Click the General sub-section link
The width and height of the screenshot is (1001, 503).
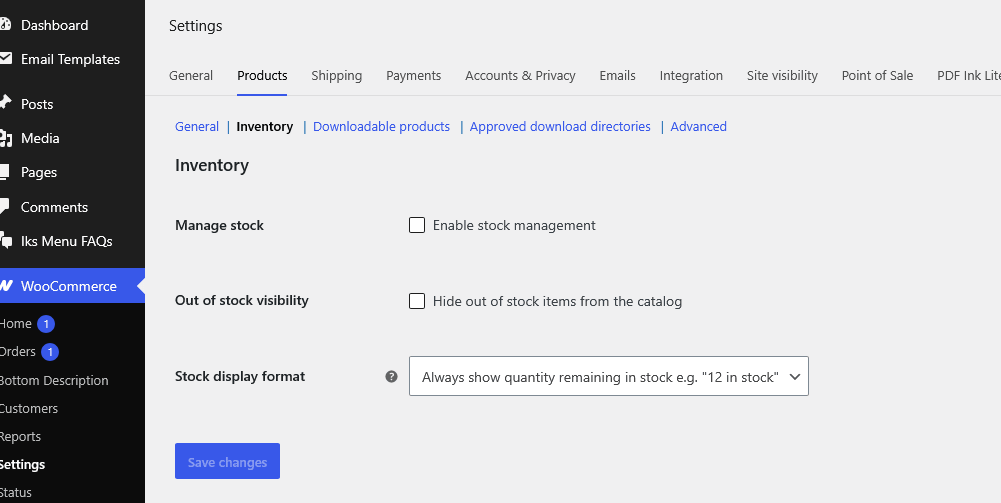point(197,126)
